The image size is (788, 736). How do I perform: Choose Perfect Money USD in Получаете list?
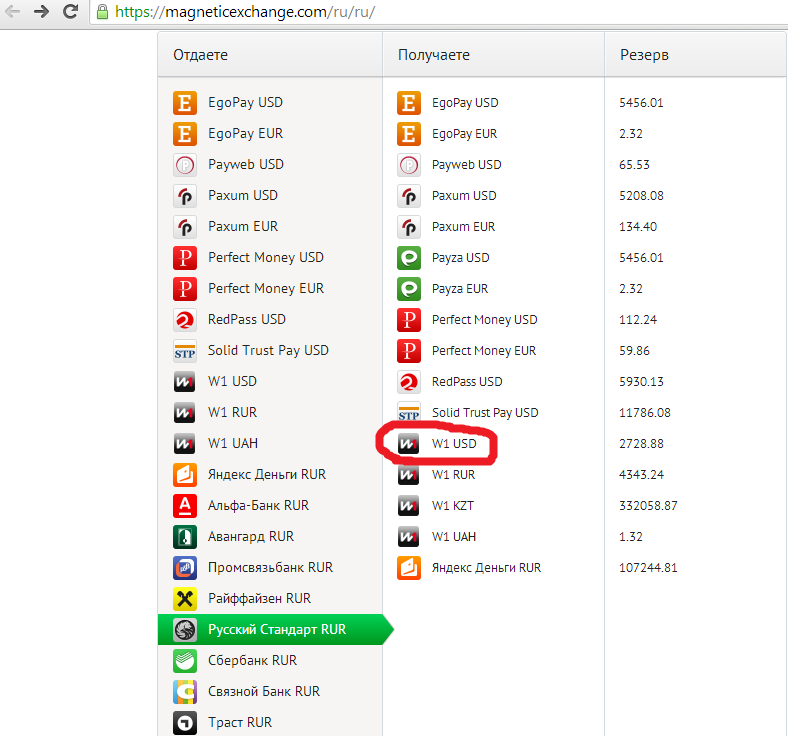(485, 320)
